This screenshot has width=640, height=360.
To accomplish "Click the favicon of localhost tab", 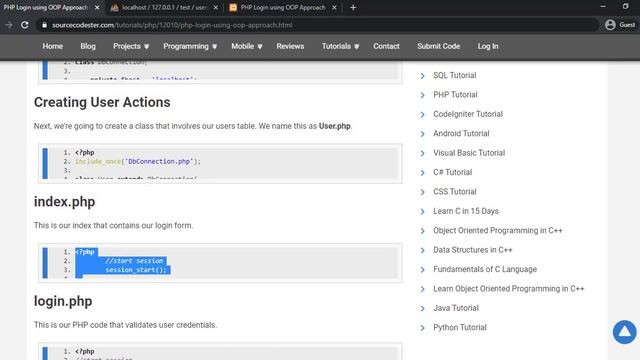I will (115, 7).
